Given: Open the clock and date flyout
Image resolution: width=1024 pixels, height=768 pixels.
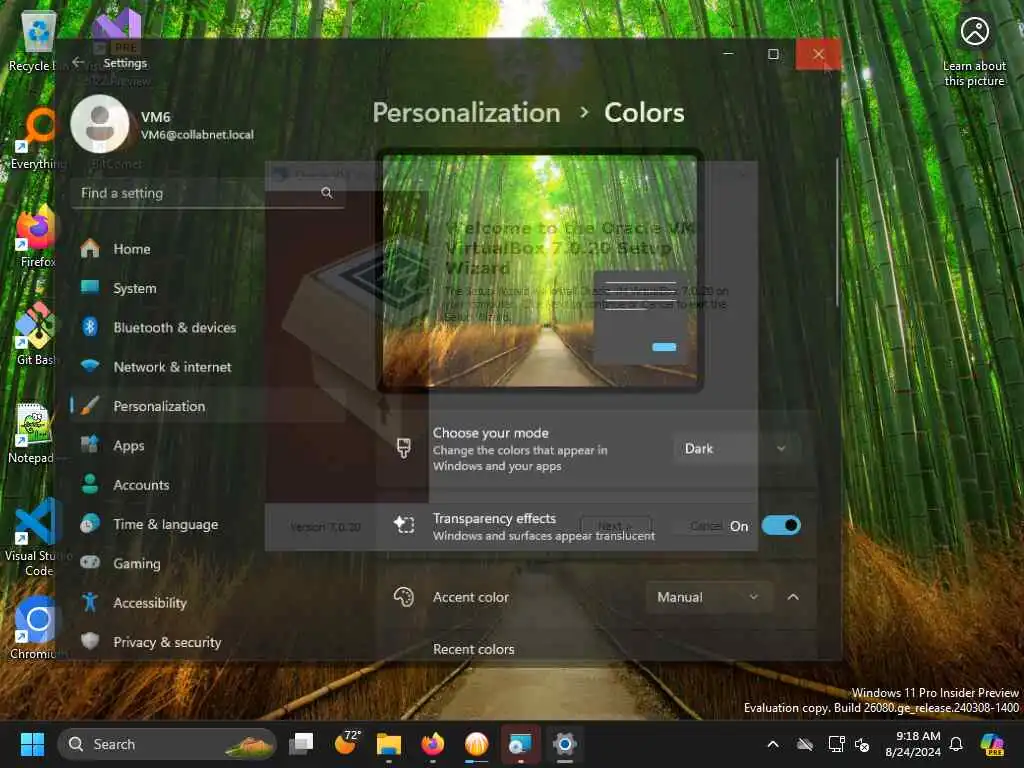Looking at the screenshot, I should pyautogui.click(x=913, y=744).
